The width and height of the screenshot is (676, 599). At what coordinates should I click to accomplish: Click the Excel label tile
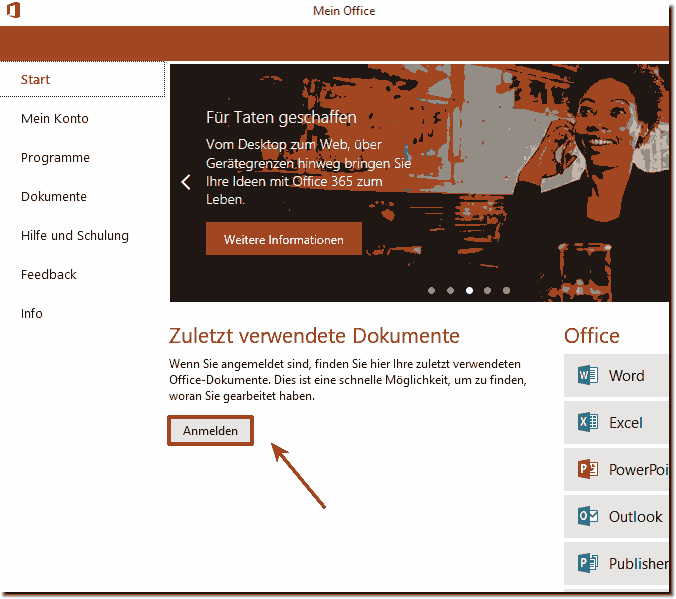[616, 423]
